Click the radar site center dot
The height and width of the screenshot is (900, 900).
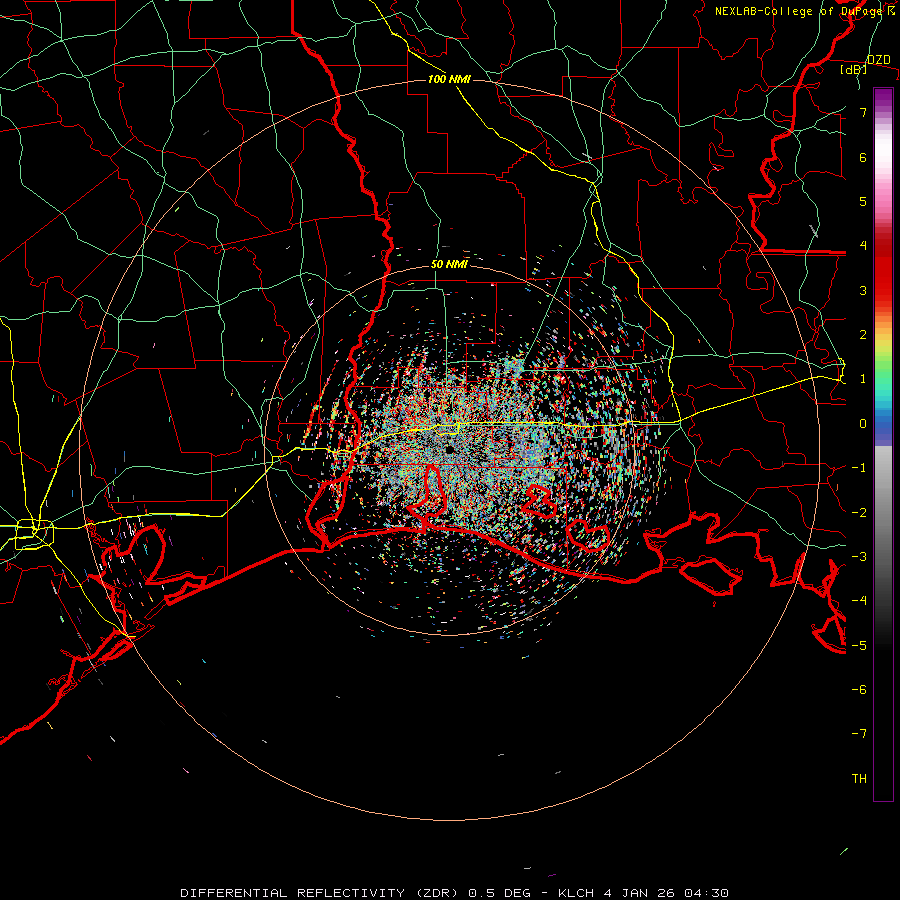[449, 449]
